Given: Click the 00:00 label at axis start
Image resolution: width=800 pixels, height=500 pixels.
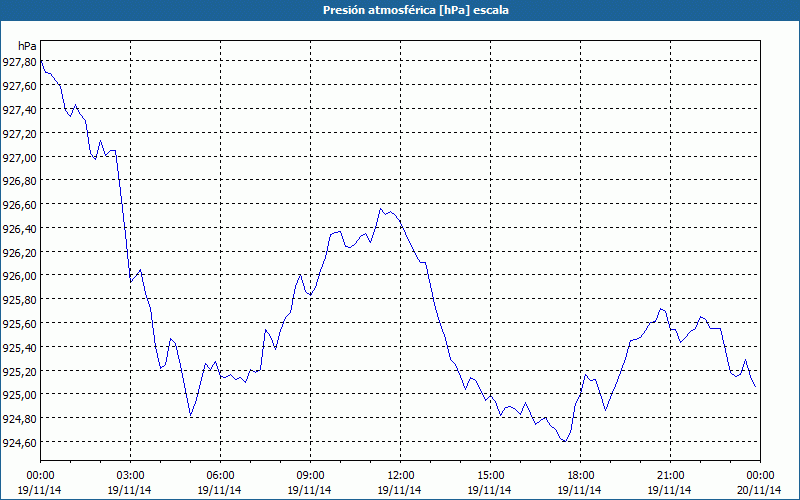Looking at the screenshot, I should (40, 476).
